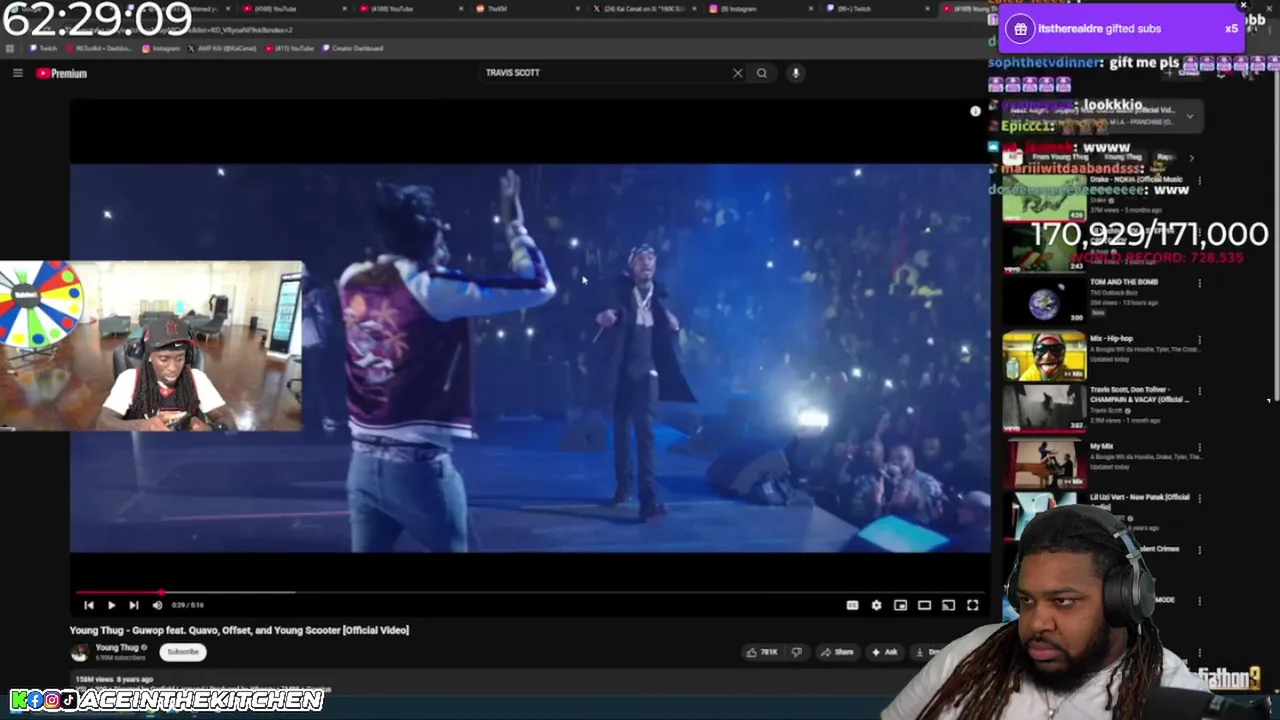Share the video

(x=837, y=652)
